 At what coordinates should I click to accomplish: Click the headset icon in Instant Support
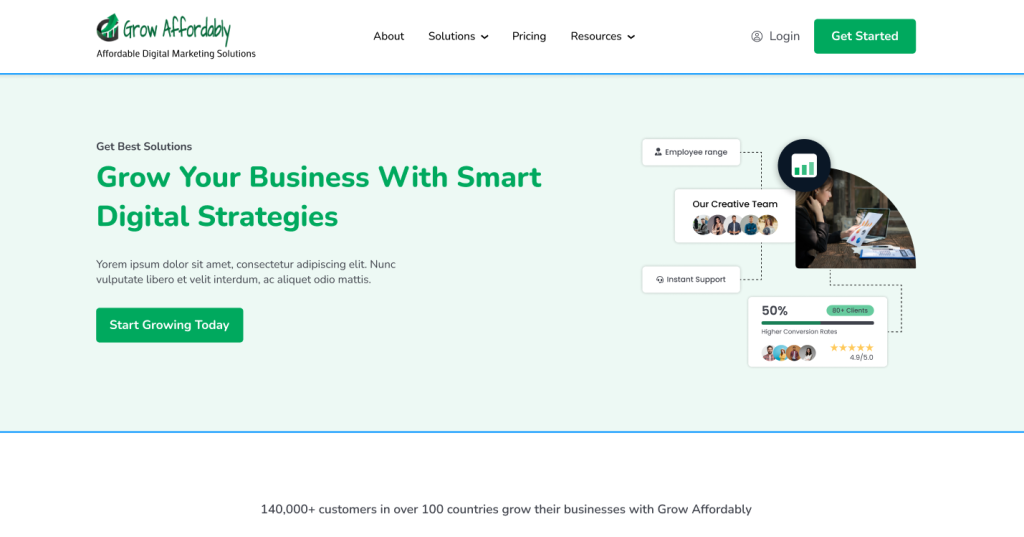[660, 280]
